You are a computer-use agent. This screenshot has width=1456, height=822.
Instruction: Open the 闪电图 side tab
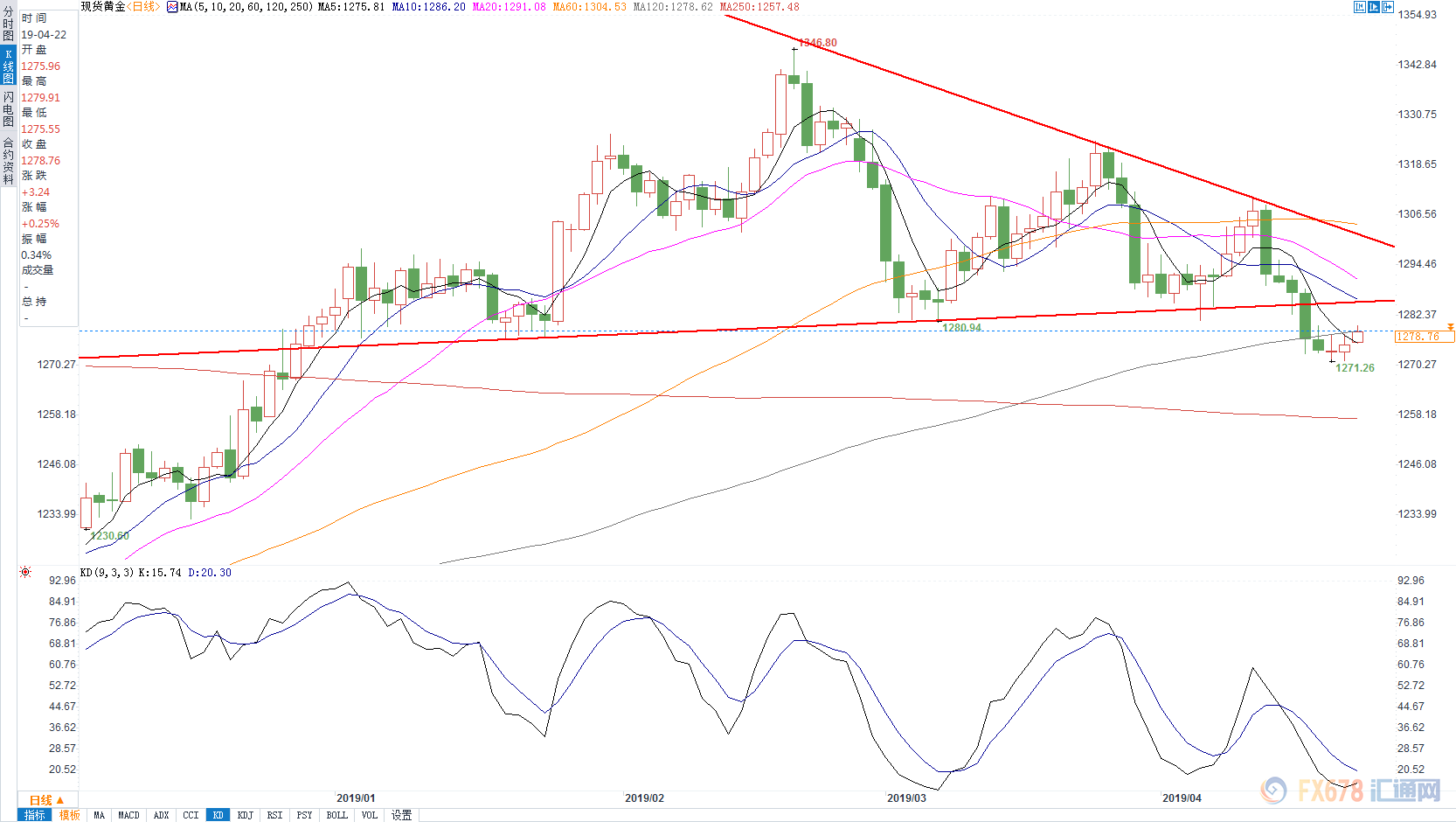(x=8, y=108)
